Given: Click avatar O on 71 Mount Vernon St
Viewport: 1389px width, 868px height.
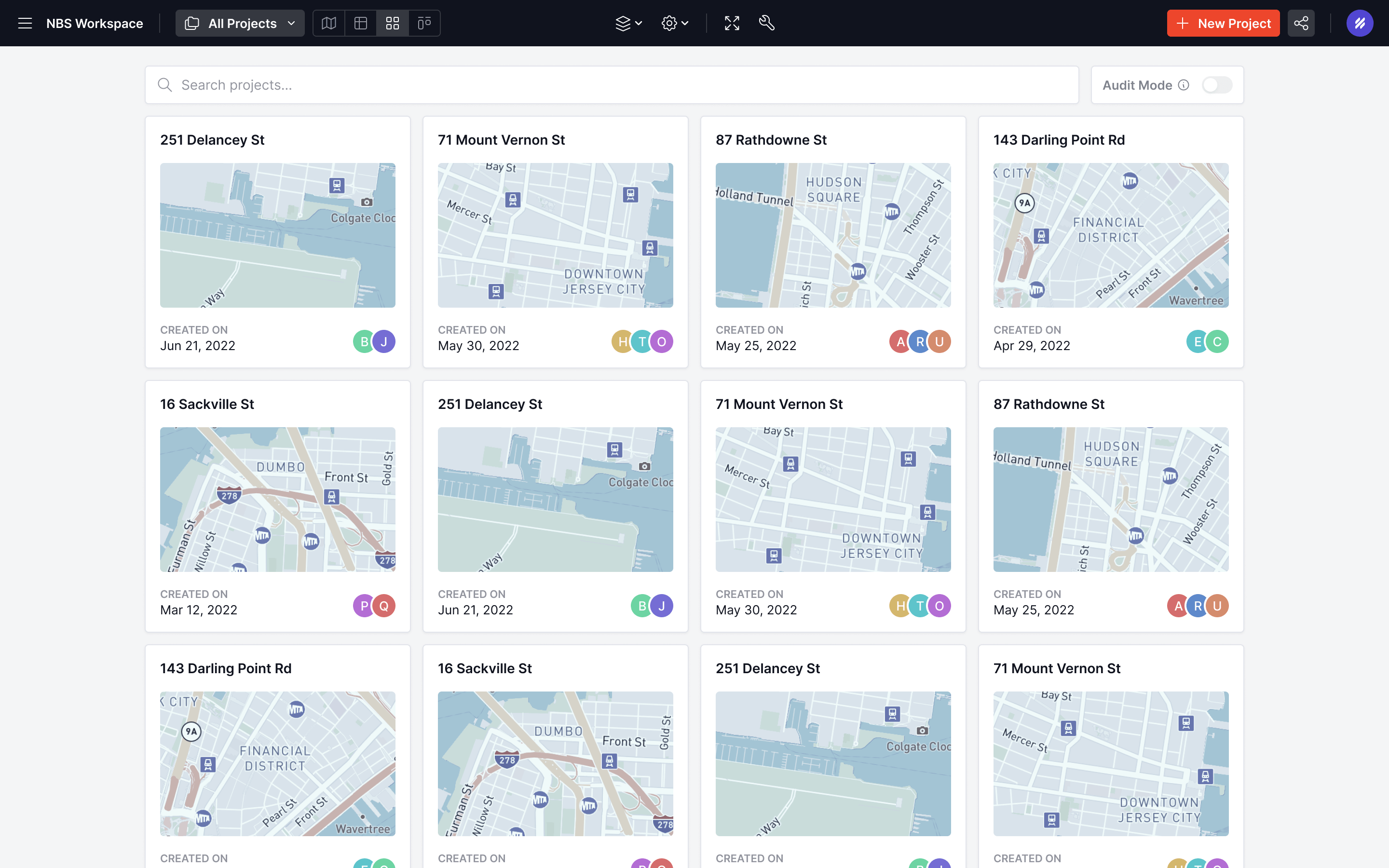Looking at the screenshot, I should 662,341.
